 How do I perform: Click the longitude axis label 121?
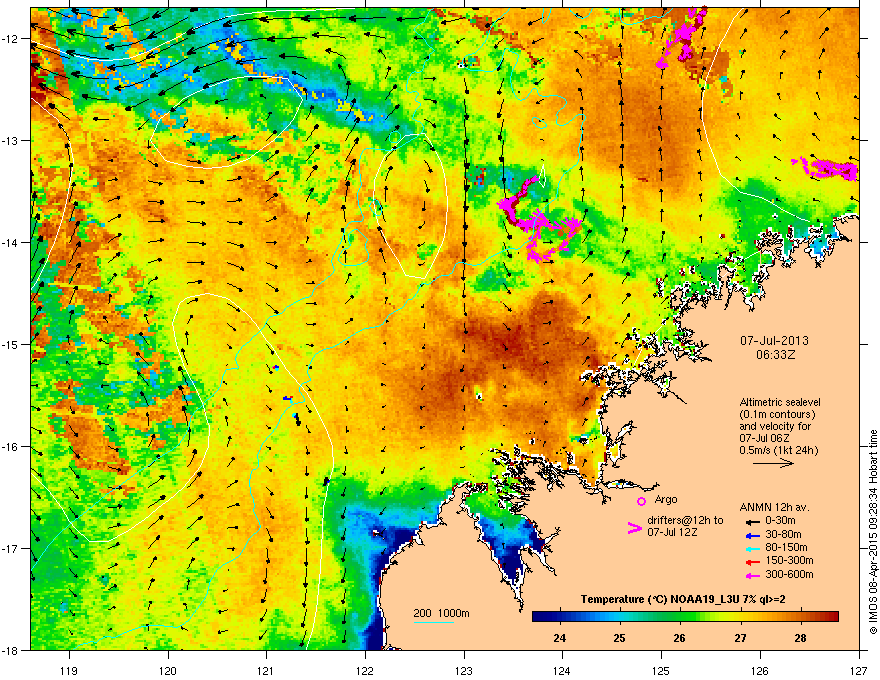point(266,670)
